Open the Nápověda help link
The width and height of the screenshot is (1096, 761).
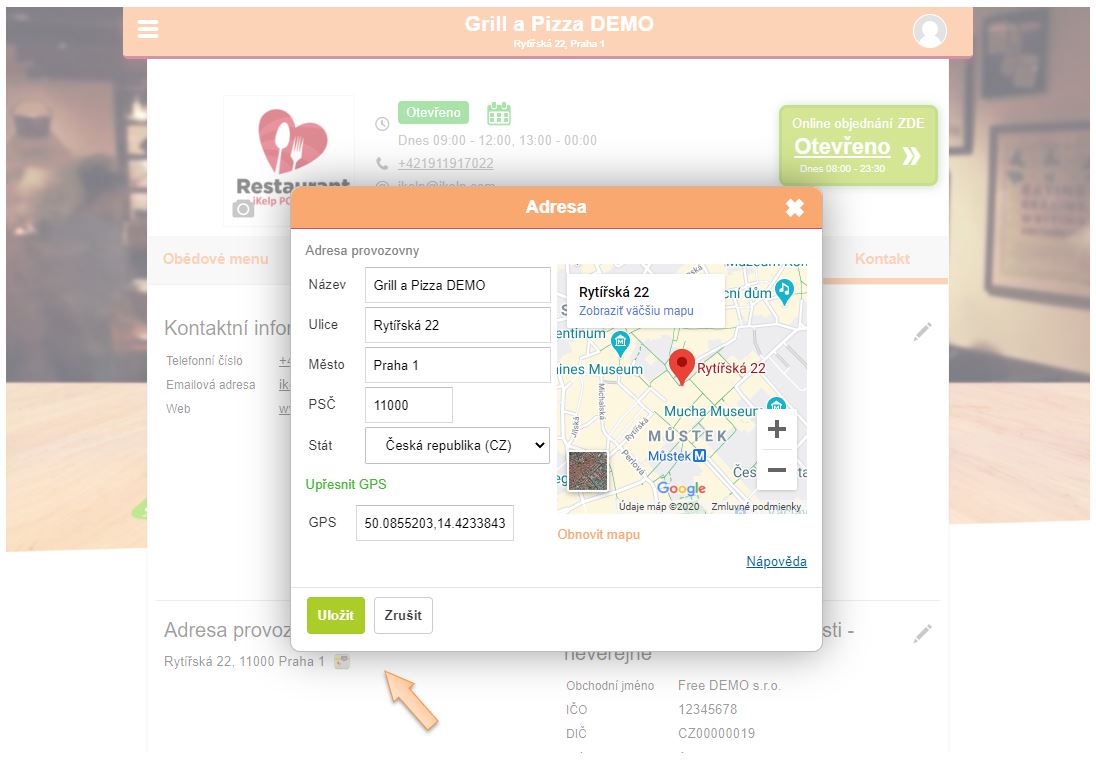[x=776, y=561]
